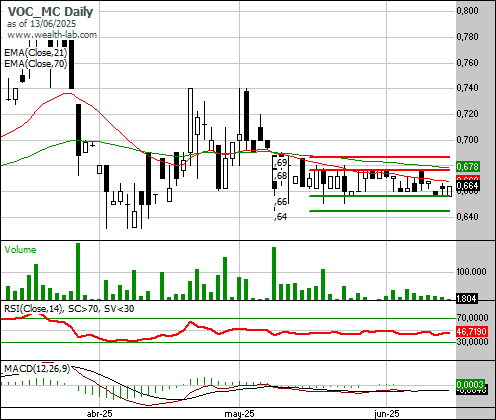Click the 0,800 price axis label
This screenshot has height=420, width=496.
[467, 11]
